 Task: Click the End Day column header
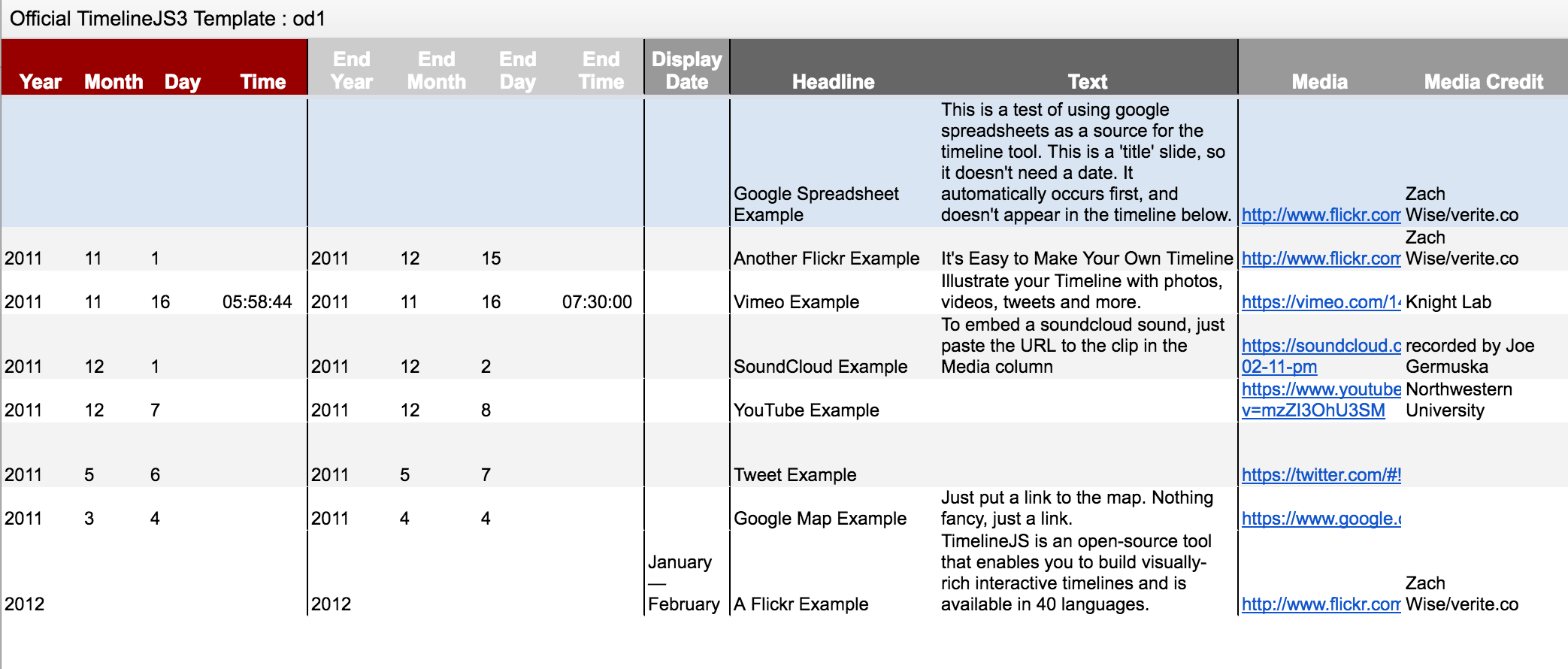[x=518, y=70]
